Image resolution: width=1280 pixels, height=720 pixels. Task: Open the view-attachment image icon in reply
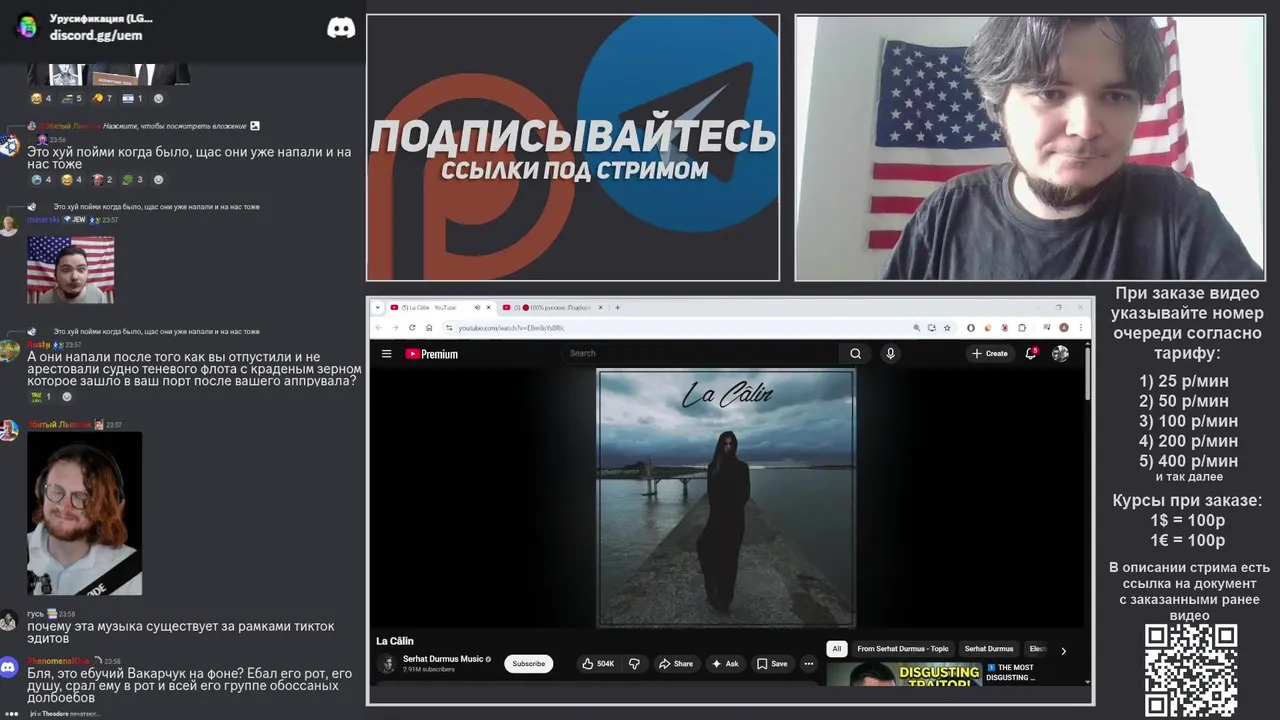[255, 126]
